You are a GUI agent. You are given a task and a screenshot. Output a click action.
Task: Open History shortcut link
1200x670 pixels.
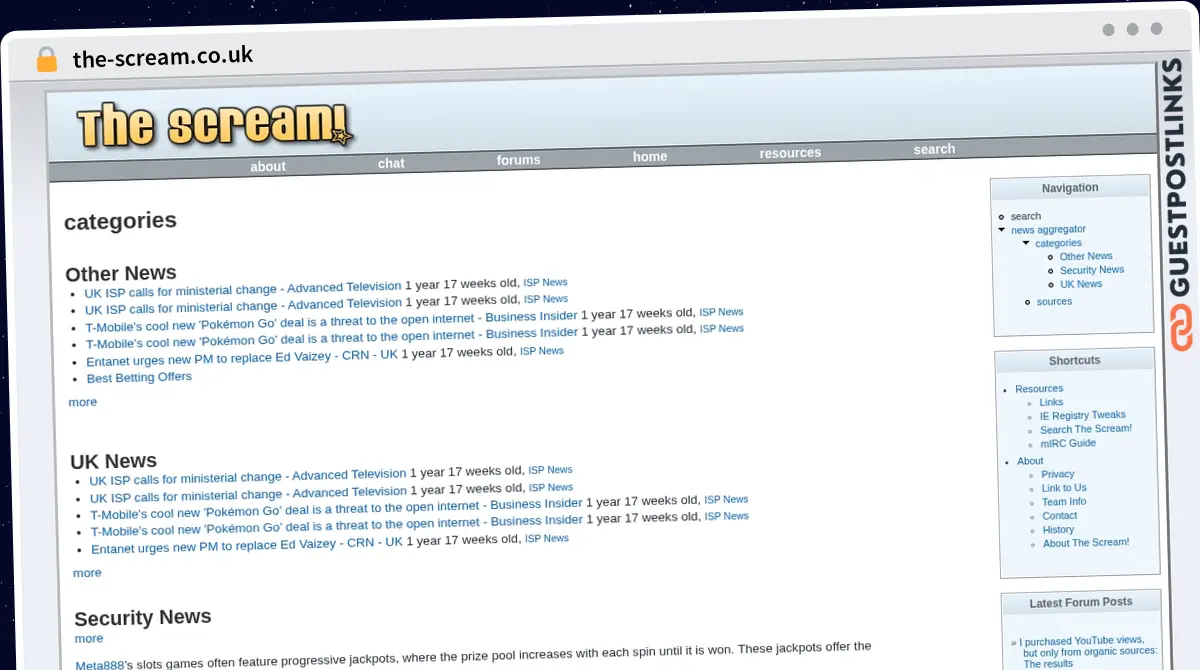pos(1058,530)
